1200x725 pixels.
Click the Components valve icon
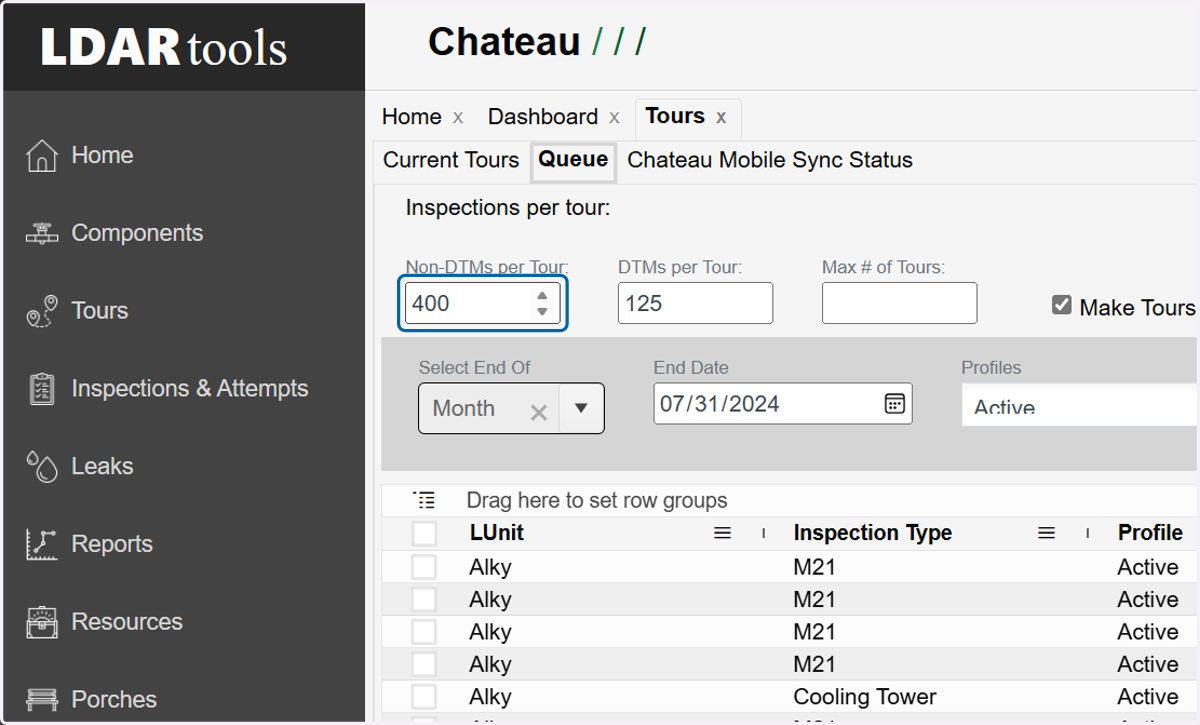click(41, 234)
